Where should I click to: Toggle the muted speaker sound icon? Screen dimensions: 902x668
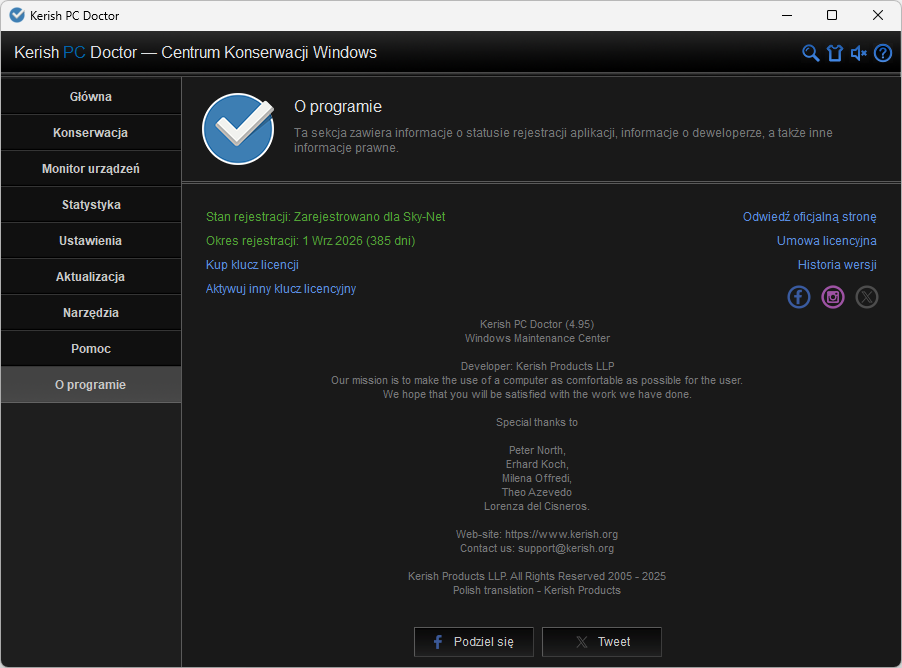[859, 53]
